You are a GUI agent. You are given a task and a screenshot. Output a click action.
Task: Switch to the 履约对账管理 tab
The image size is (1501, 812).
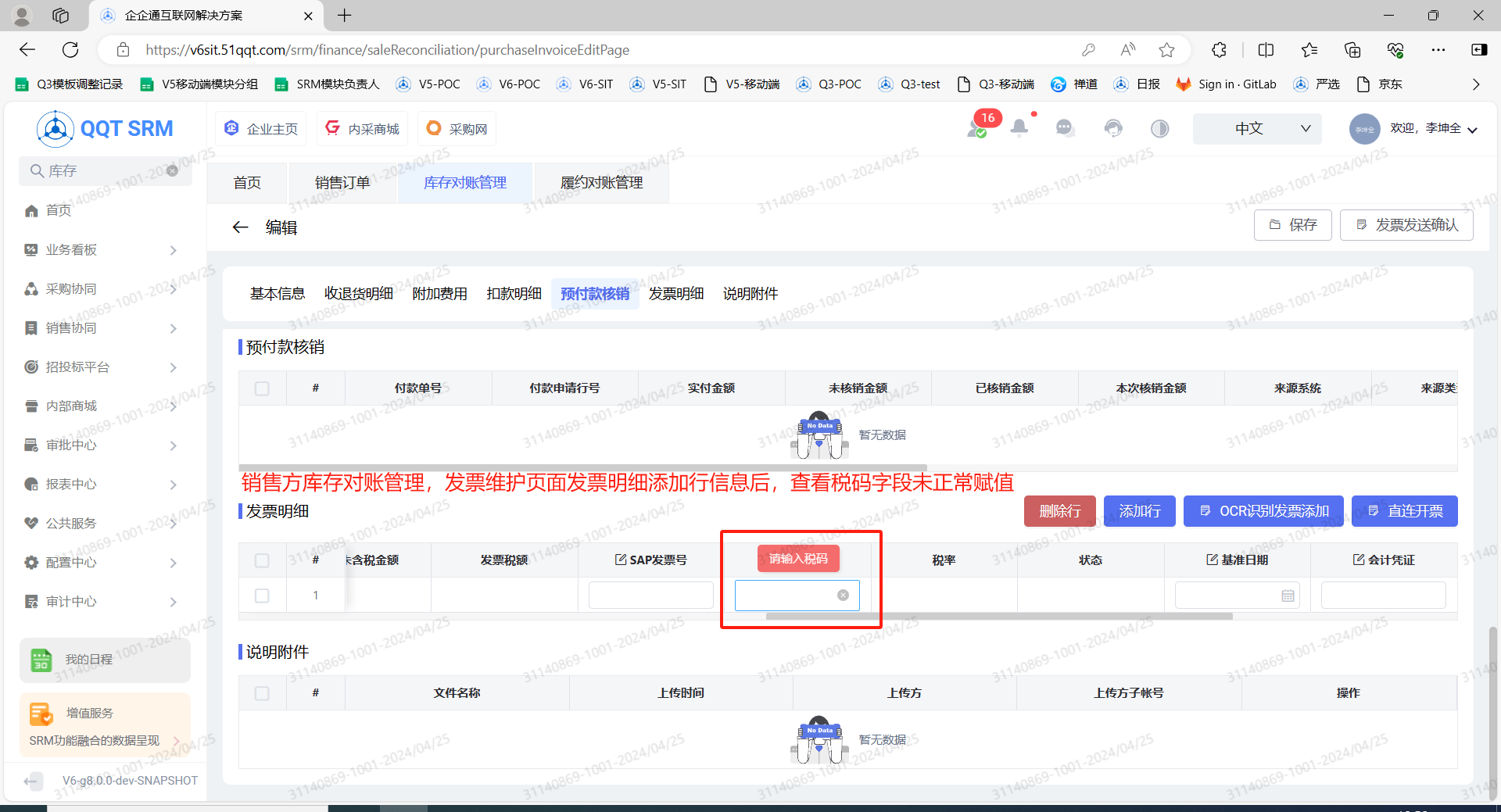(x=601, y=183)
